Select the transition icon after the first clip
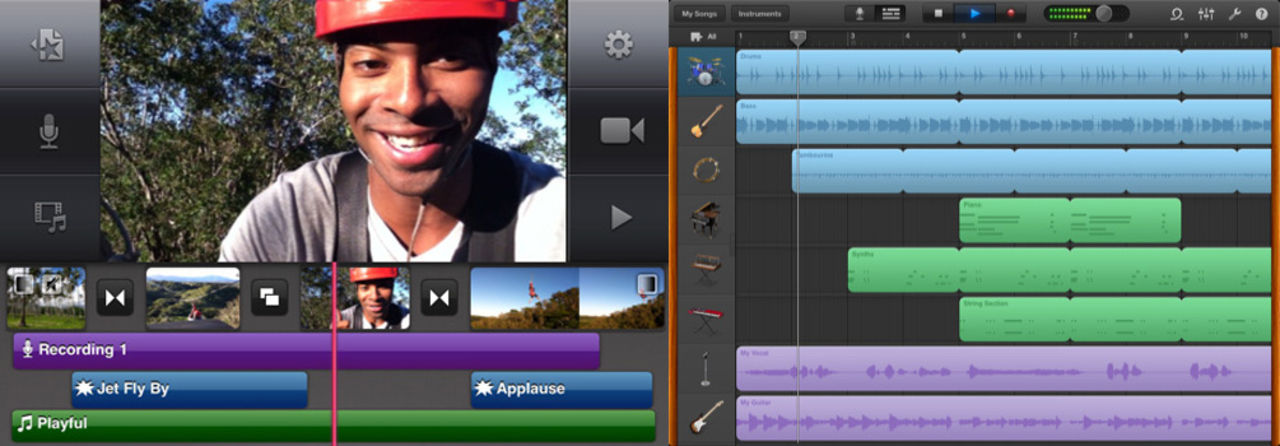This screenshot has height=446, width=1280. [115, 298]
